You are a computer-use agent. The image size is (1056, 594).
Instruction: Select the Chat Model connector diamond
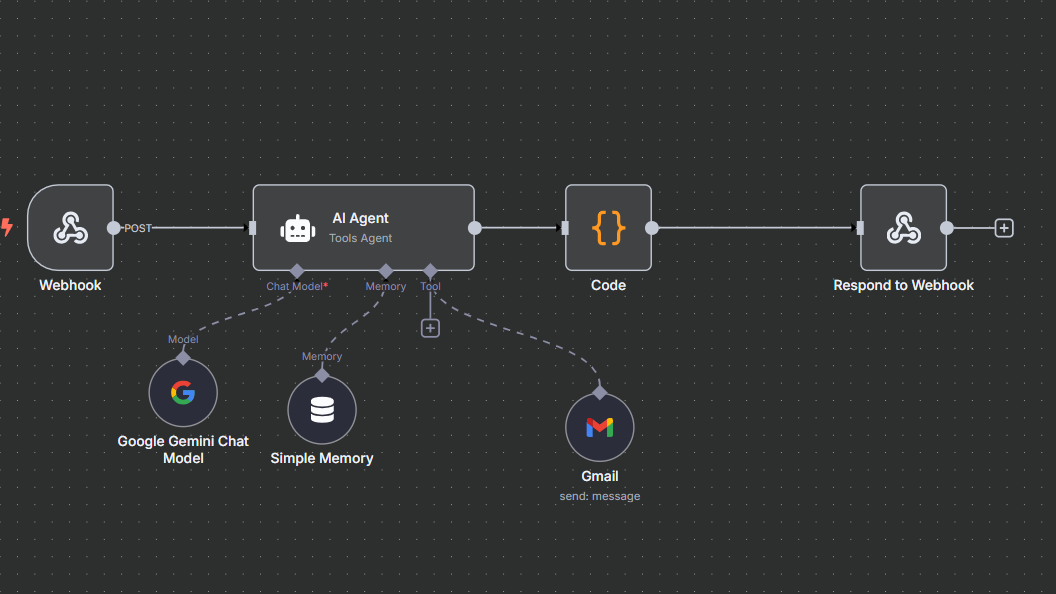296,270
